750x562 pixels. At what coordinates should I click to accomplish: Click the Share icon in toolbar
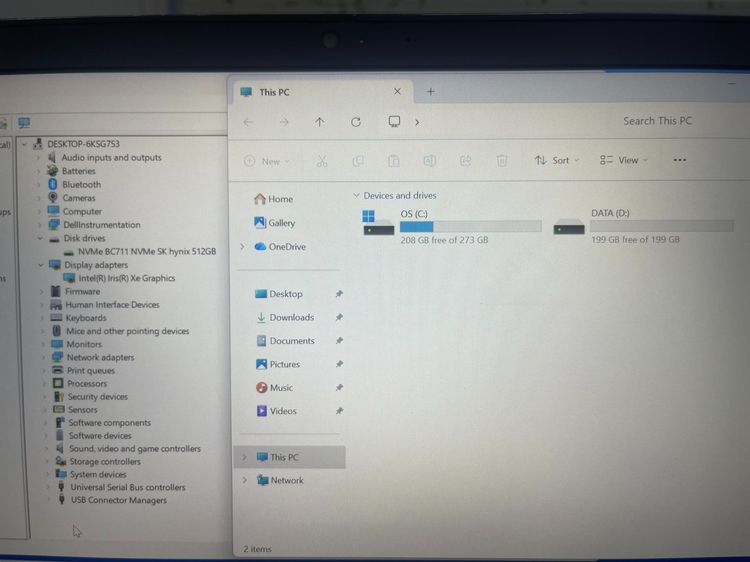coord(466,161)
